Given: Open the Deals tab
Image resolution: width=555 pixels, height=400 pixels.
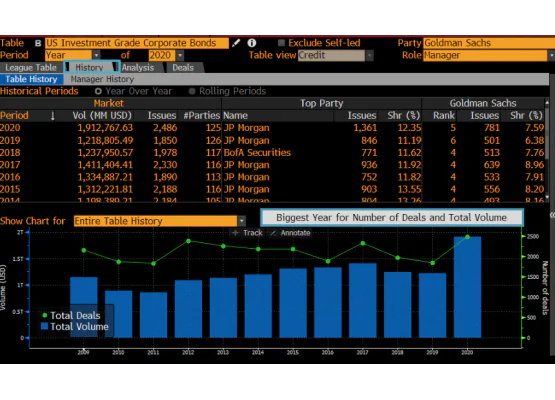Looking at the screenshot, I should click(x=183, y=68).
